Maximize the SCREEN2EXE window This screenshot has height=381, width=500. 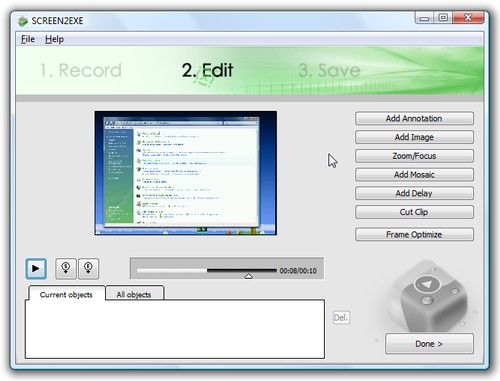tap(443, 18)
